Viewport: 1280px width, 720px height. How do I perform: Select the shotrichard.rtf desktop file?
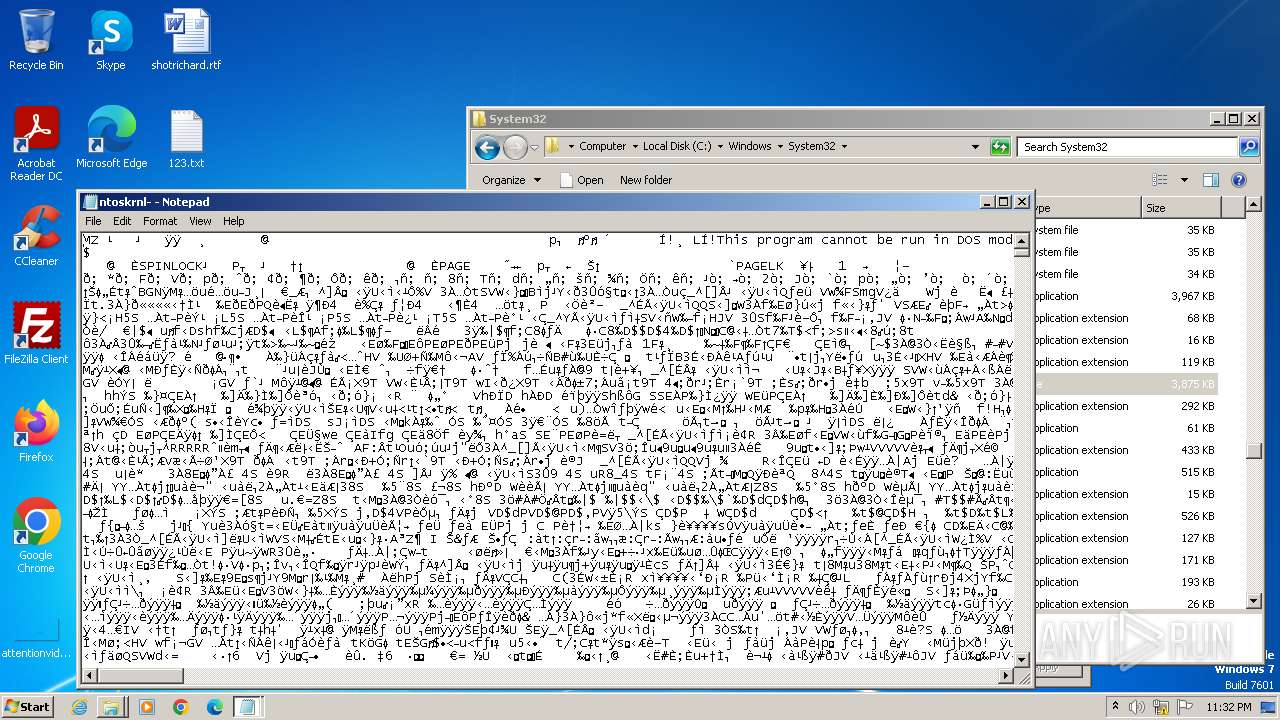point(186,40)
